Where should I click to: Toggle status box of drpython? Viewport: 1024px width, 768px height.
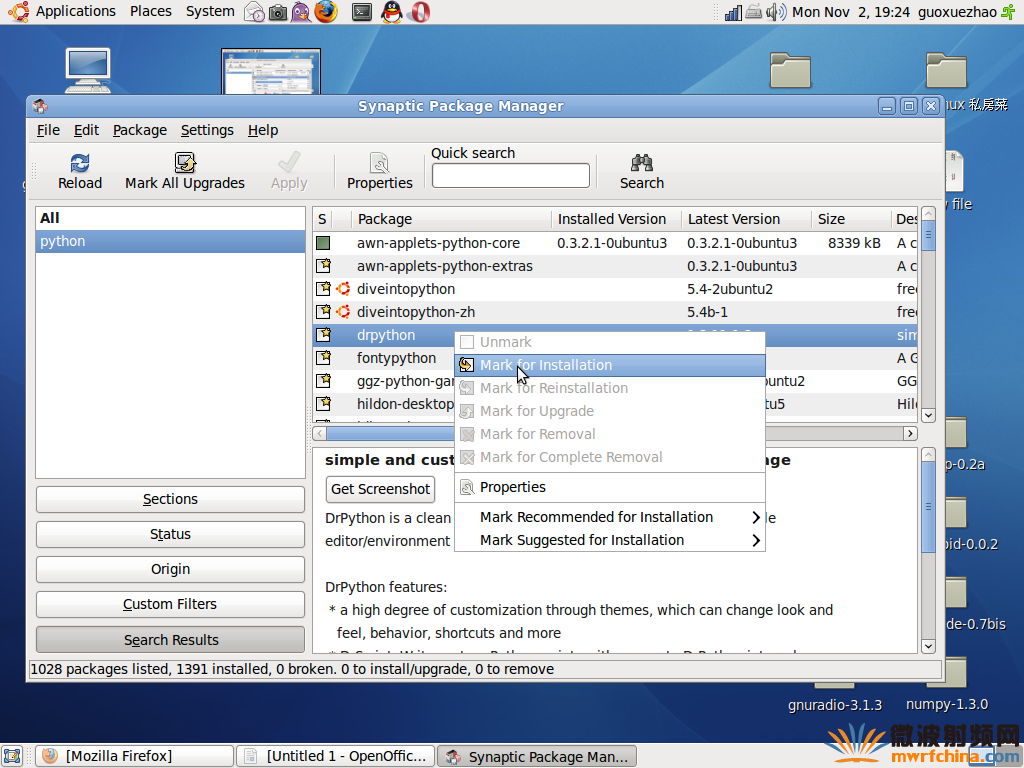click(323, 334)
